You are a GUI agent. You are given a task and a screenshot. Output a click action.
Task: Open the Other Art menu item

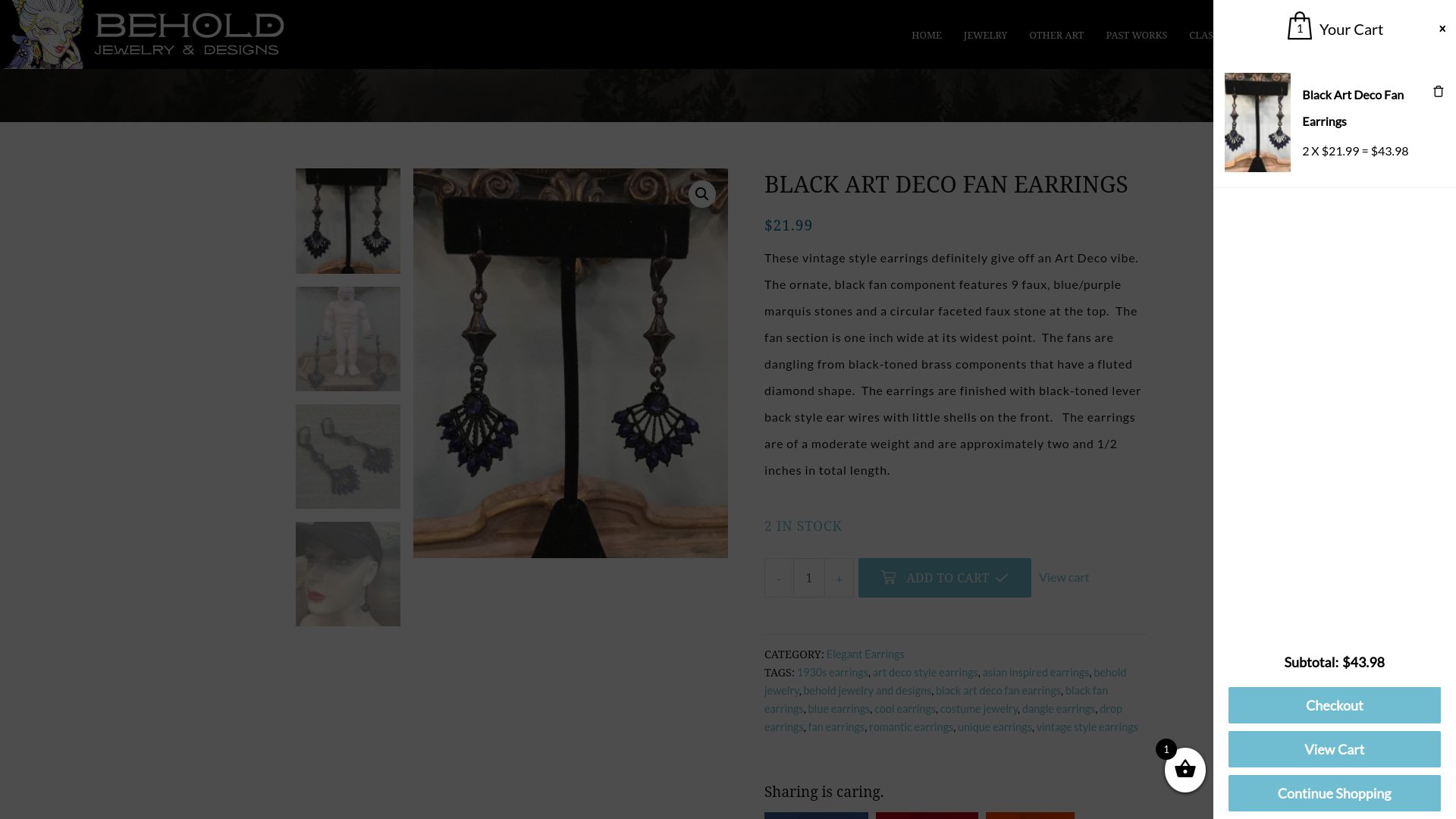(x=1056, y=36)
